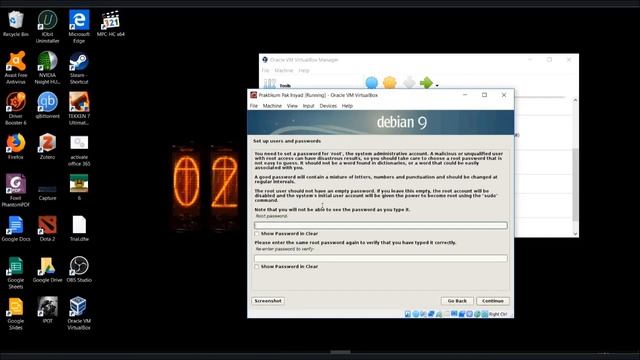Select the qBittorrent desktop icon
The width and height of the screenshot is (640, 360).
point(47,105)
